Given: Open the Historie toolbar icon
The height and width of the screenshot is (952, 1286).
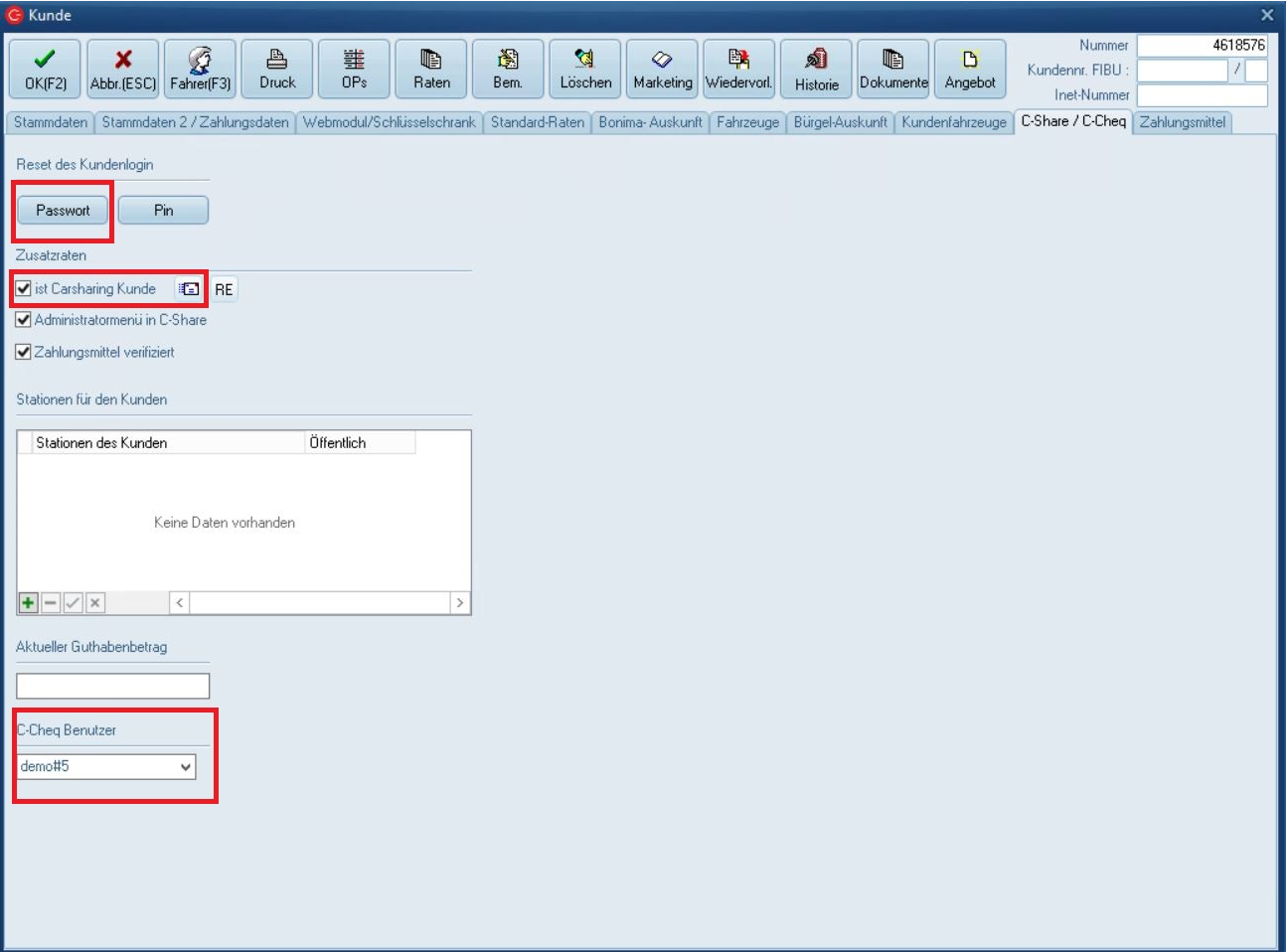Looking at the screenshot, I should click(816, 69).
